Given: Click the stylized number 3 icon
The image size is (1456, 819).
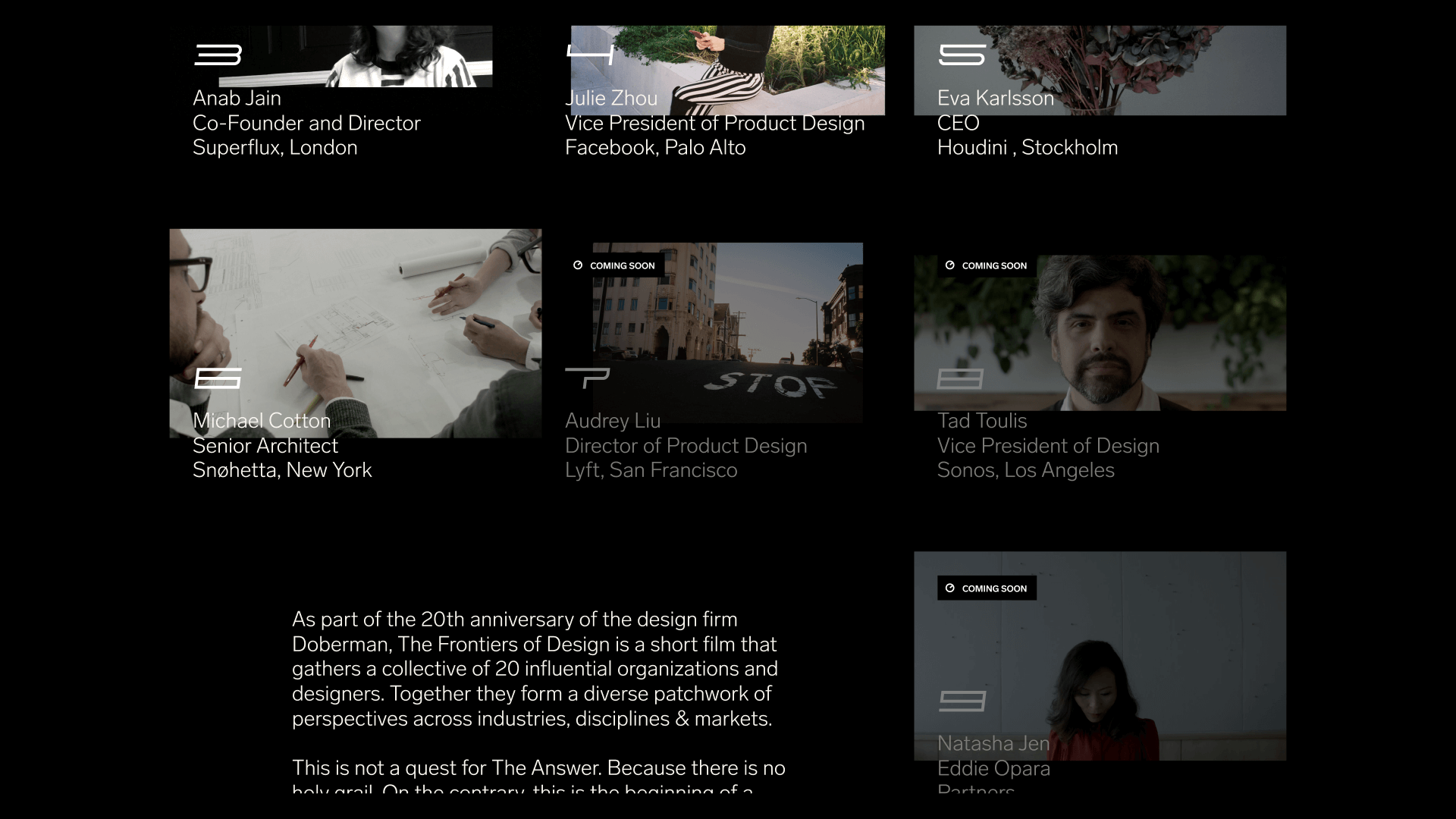Looking at the screenshot, I should coord(218,55).
